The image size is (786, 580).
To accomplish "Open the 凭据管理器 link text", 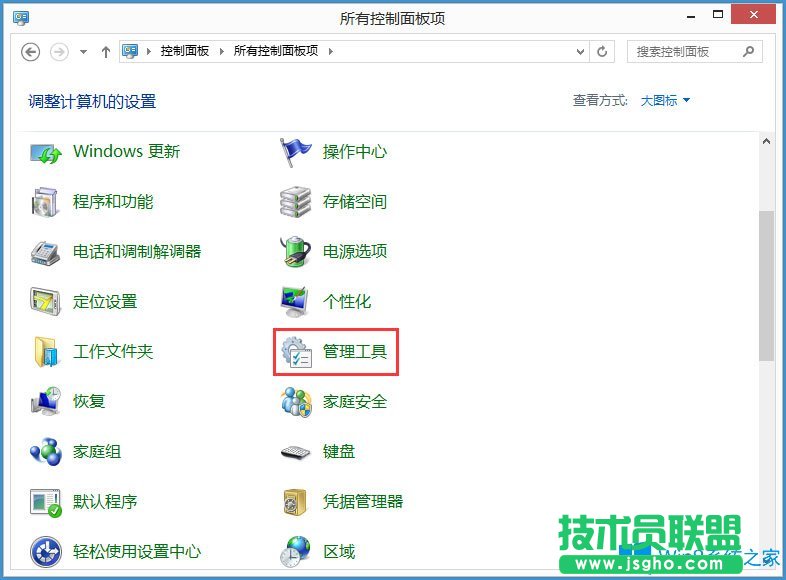I will [363, 501].
